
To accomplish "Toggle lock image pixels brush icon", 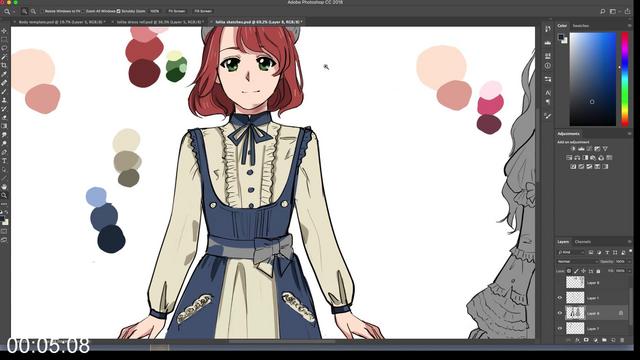I will point(576,271).
